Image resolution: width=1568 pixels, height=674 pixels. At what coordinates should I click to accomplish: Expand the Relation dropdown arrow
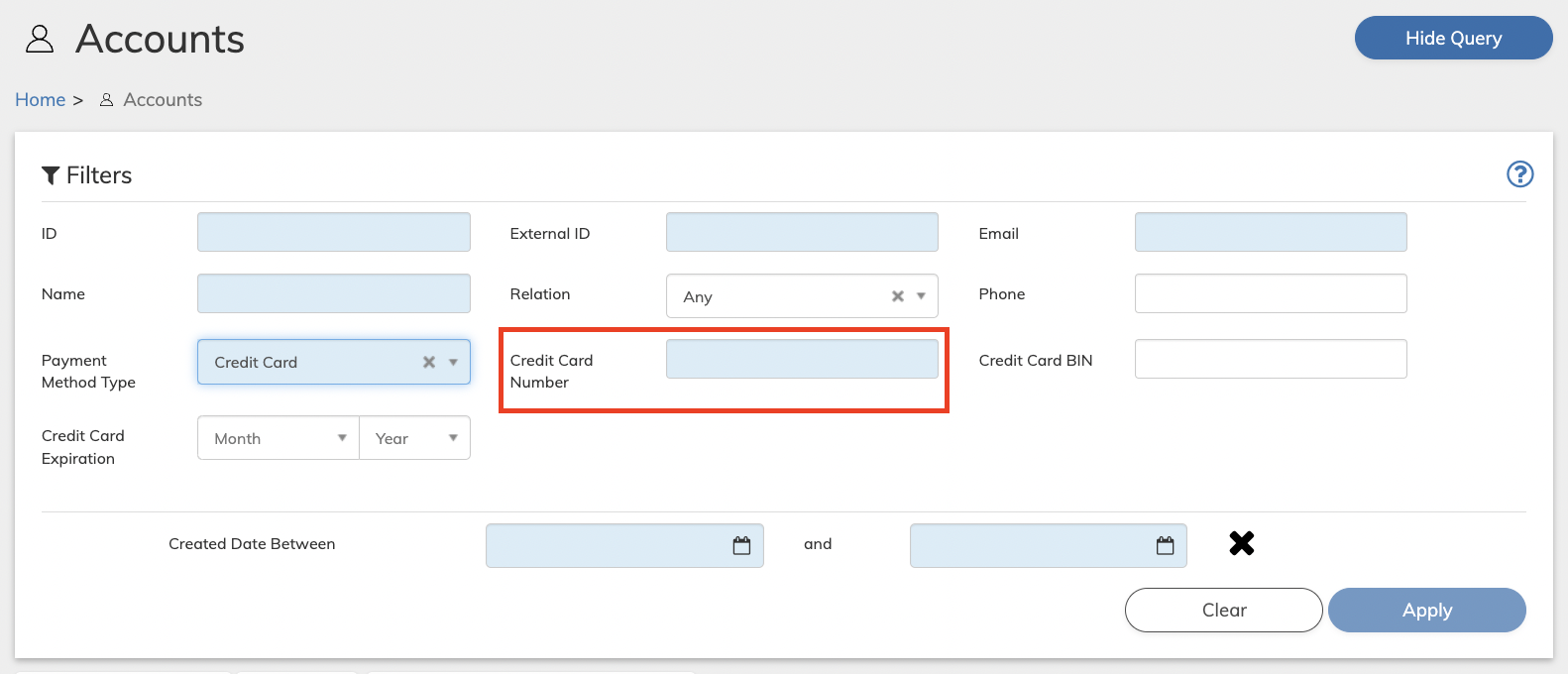[x=921, y=296]
